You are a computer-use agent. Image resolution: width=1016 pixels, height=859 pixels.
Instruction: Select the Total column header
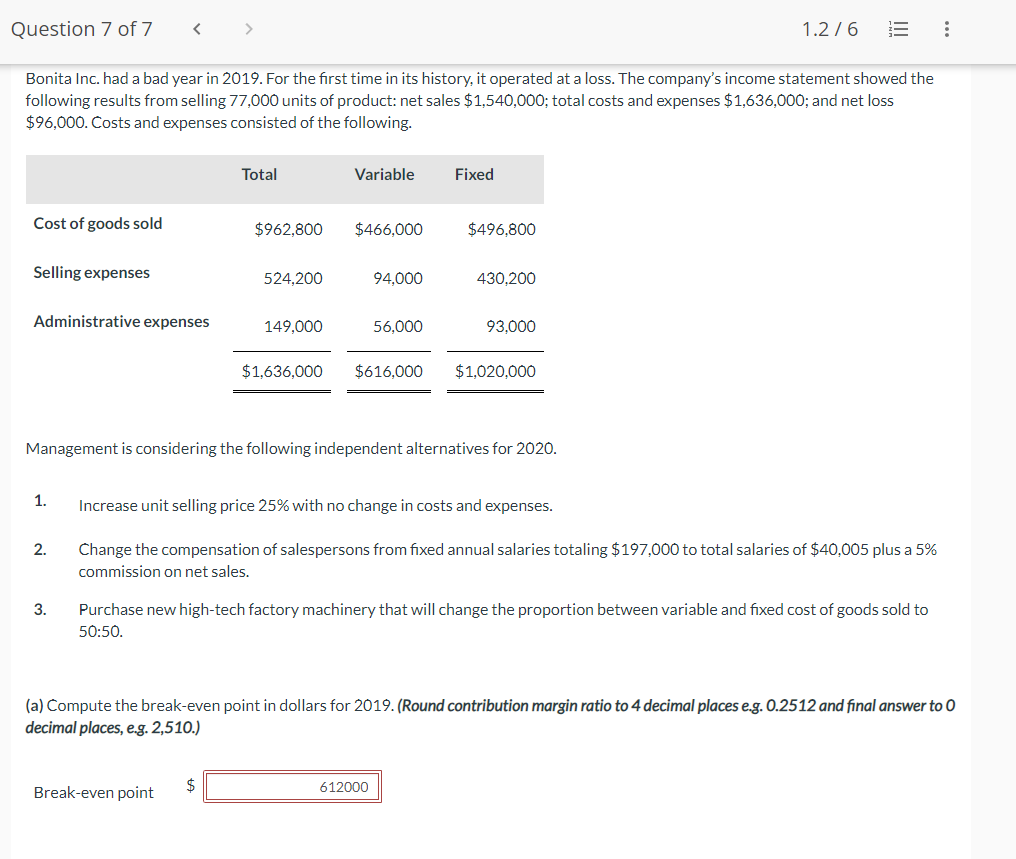point(259,174)
